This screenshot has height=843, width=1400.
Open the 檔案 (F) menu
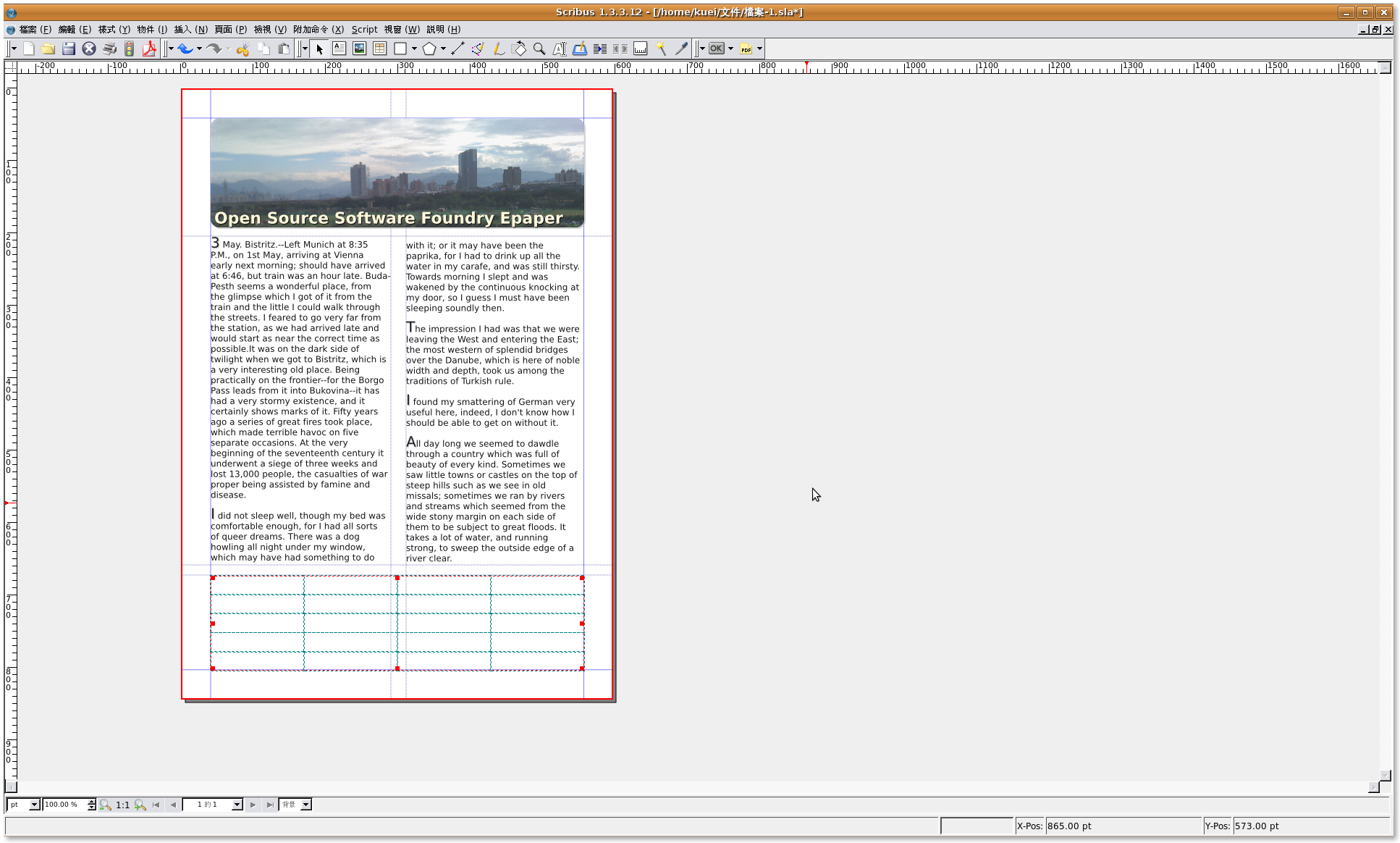pyautogui.click(x=35, y=29)
